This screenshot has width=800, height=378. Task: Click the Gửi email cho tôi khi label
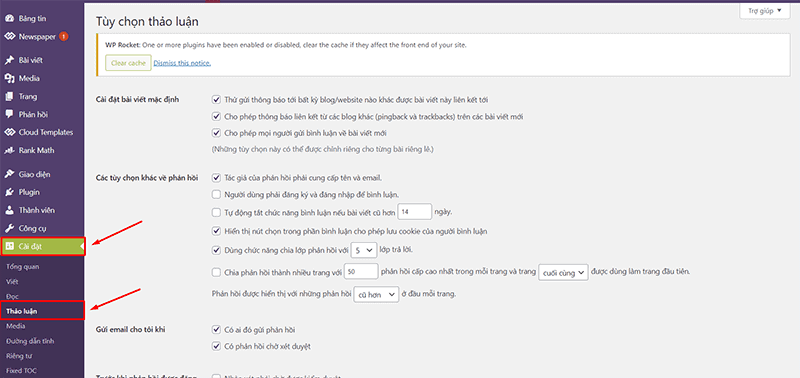[x=130, y=330]
